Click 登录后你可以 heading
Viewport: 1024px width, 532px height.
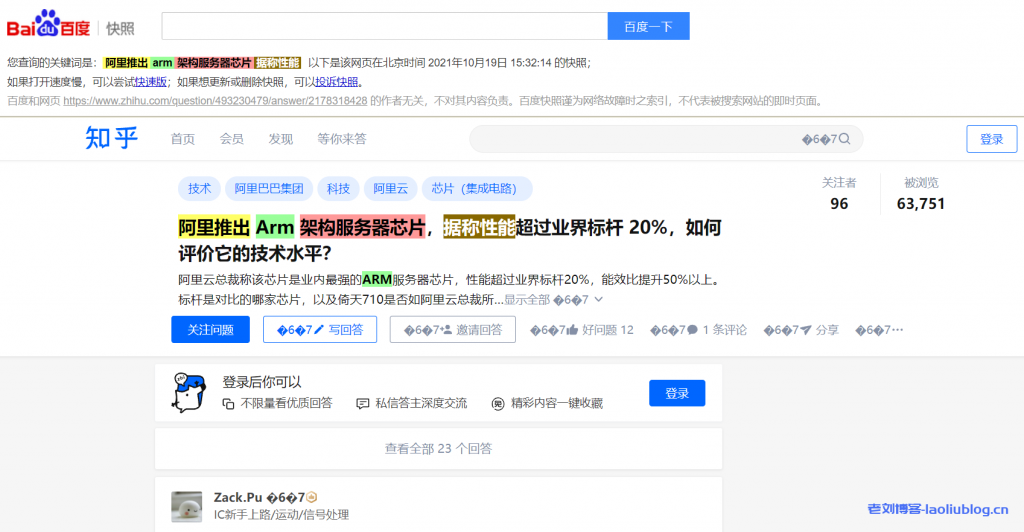[x=261, y=382]
